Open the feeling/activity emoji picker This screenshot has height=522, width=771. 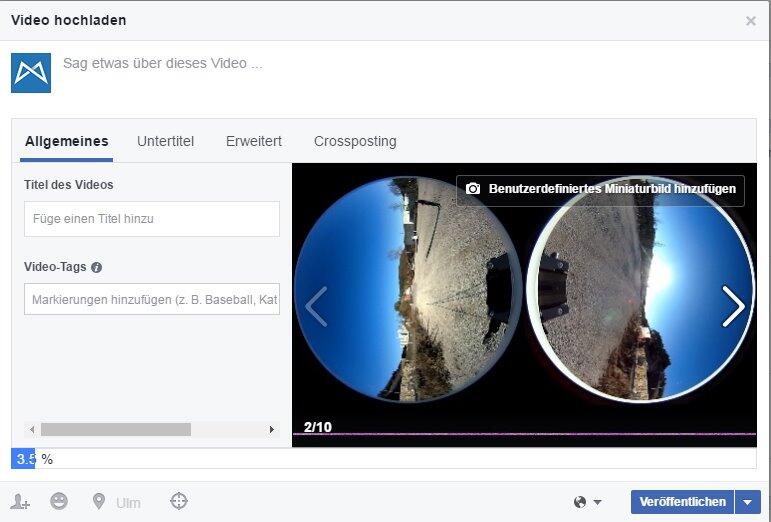click(x=59, y=501)
